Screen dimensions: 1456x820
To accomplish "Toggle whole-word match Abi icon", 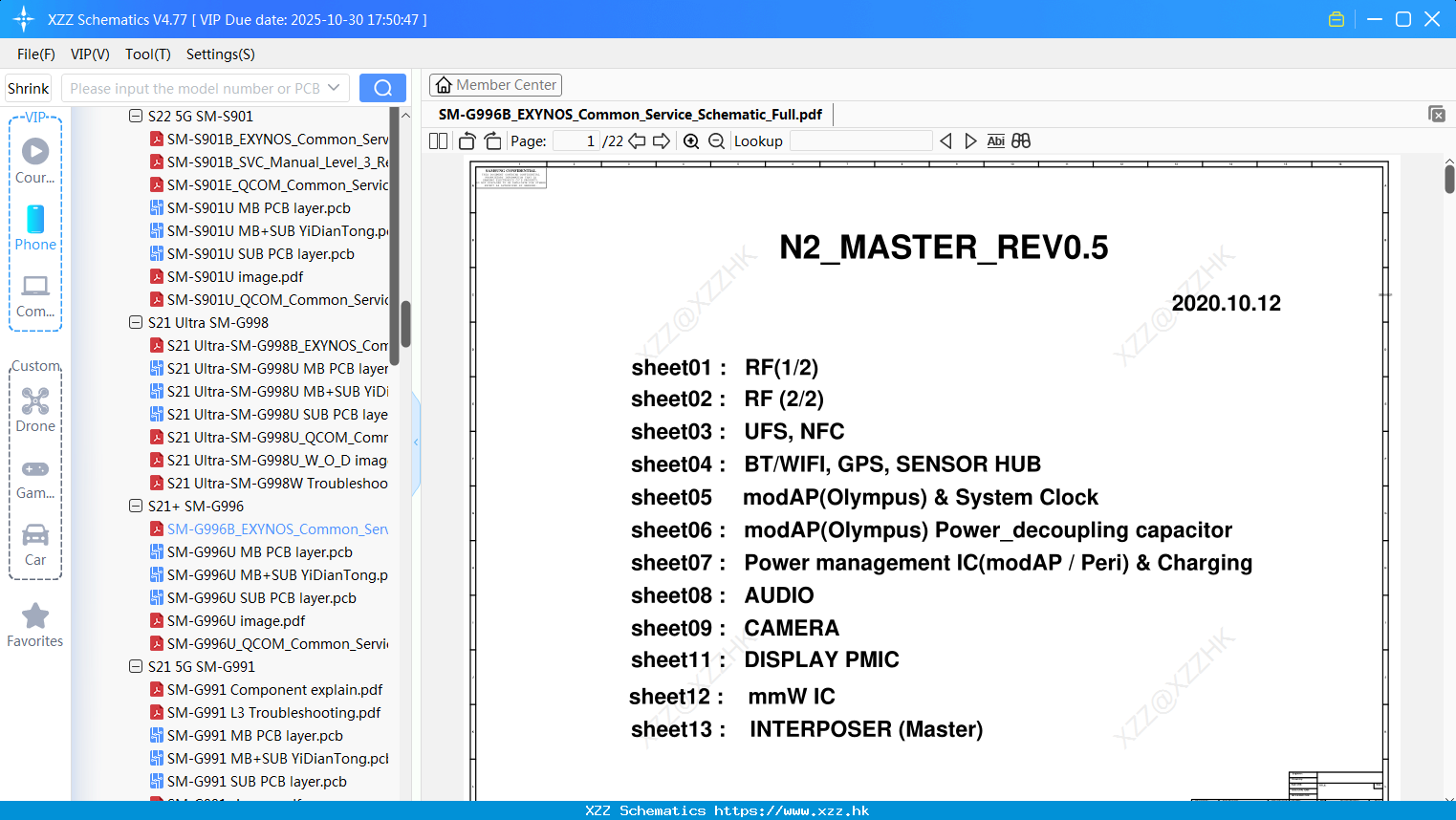I will [x=996, y=141].
